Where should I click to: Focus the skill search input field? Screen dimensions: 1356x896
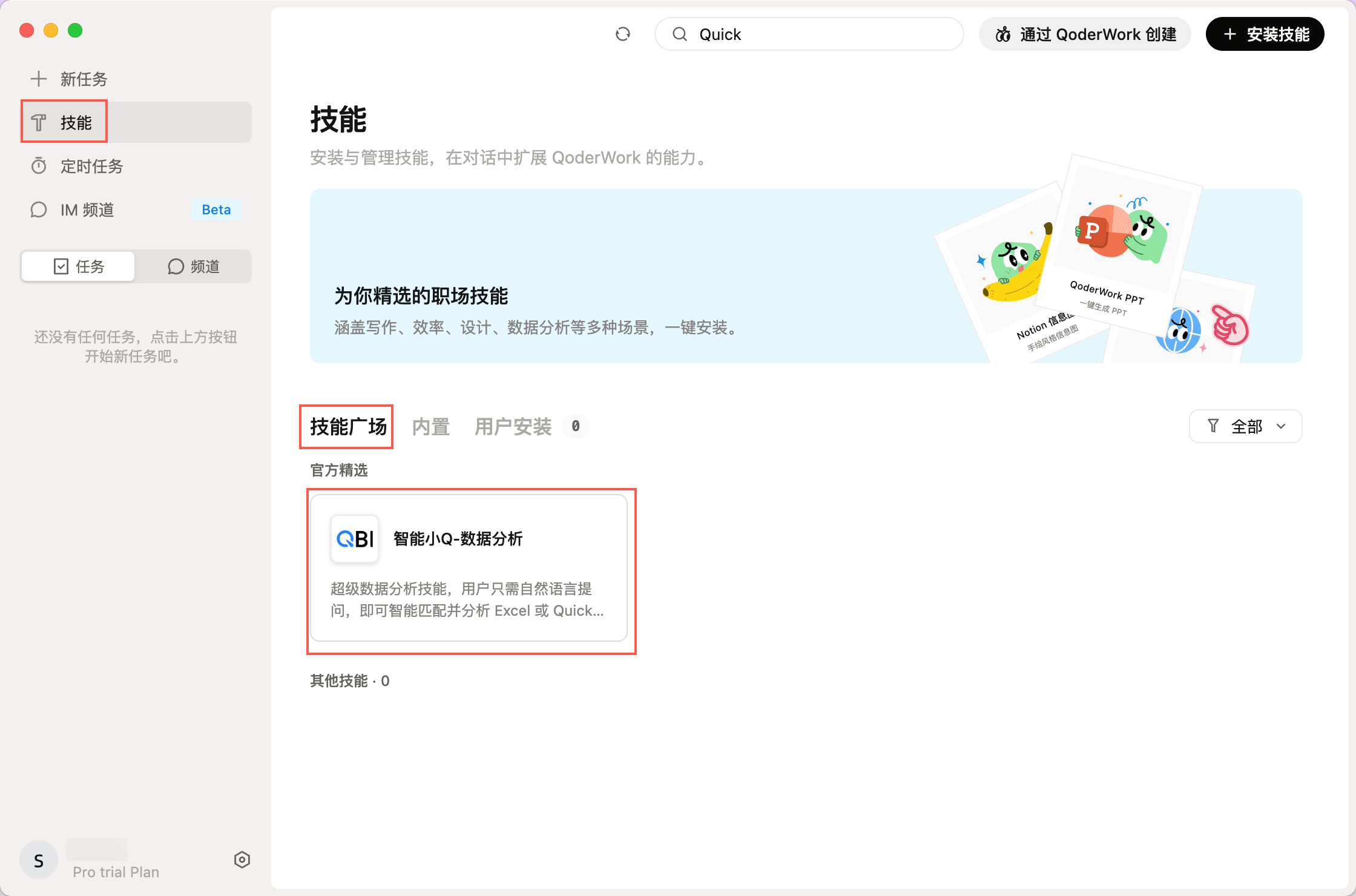(x=809, y=34)
